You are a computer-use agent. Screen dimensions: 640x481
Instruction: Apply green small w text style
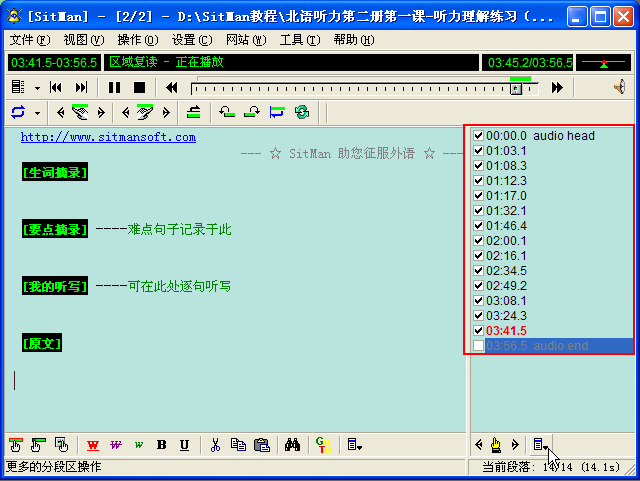click(139, 445)
